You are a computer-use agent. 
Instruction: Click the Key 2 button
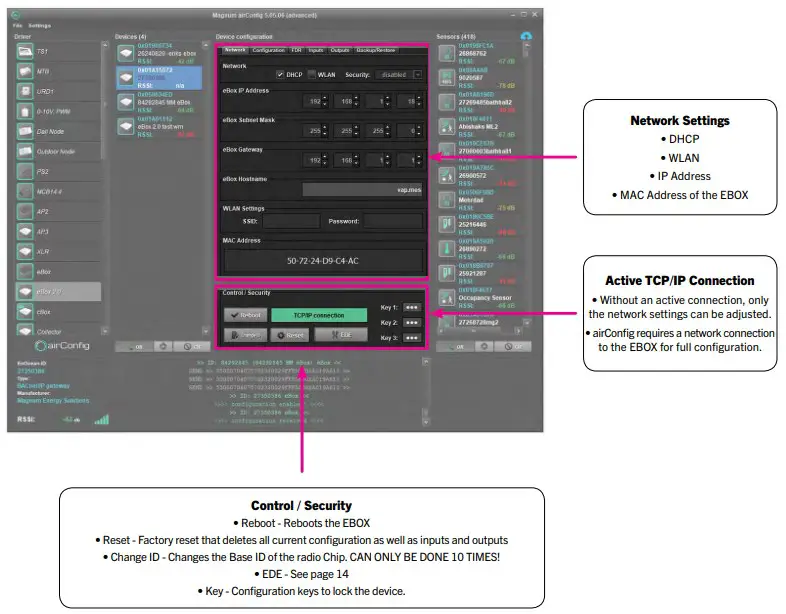[x=412, y=323]
